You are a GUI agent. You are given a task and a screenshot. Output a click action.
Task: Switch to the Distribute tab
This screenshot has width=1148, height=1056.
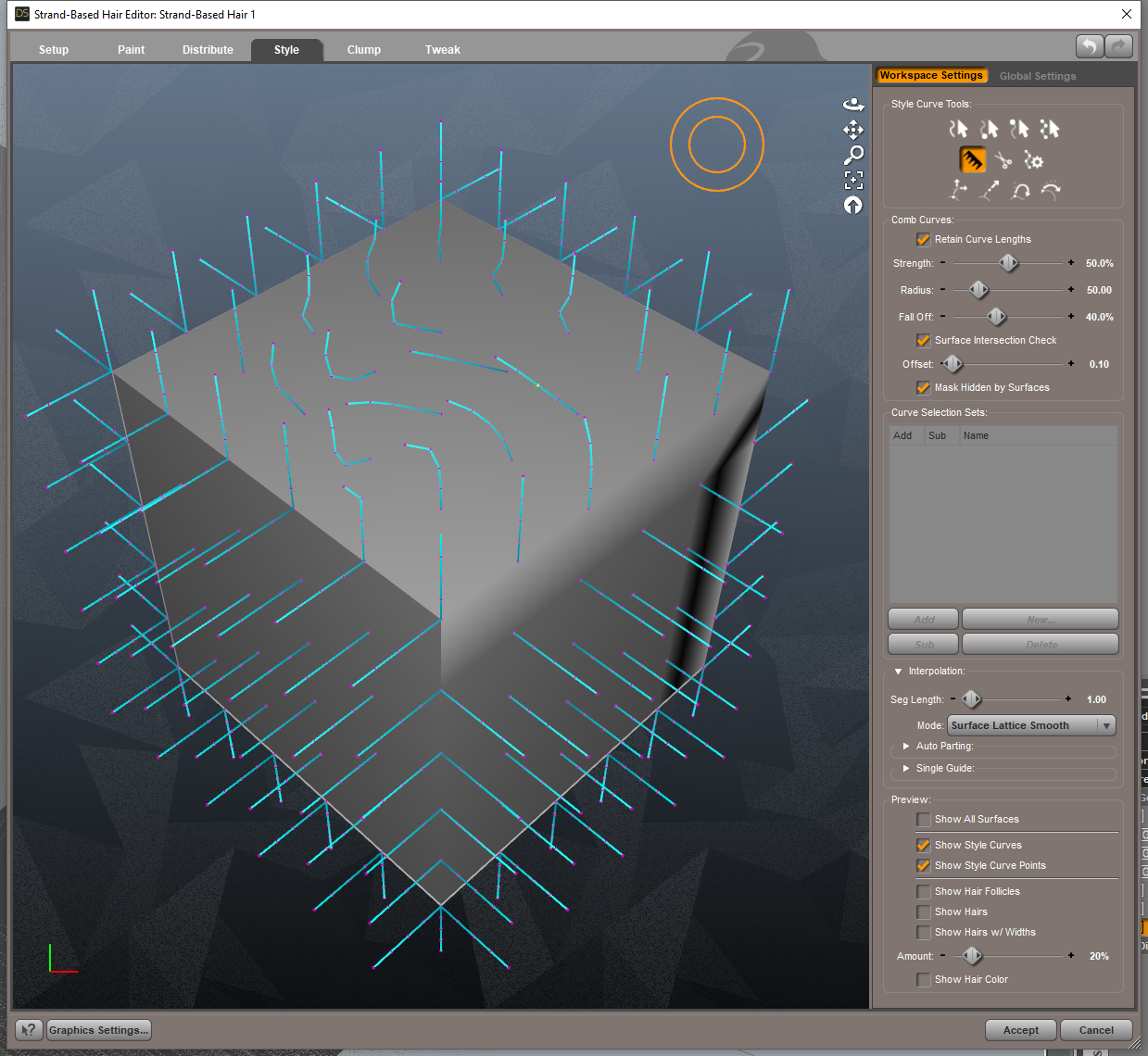208,50
